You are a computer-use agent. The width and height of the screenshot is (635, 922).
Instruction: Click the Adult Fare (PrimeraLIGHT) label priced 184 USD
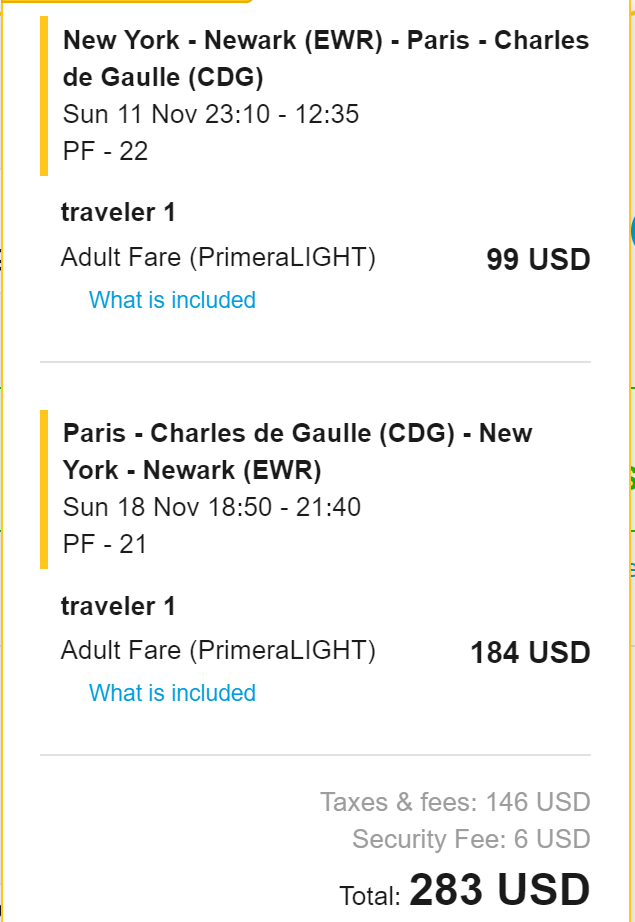click(x=218, y=651)
